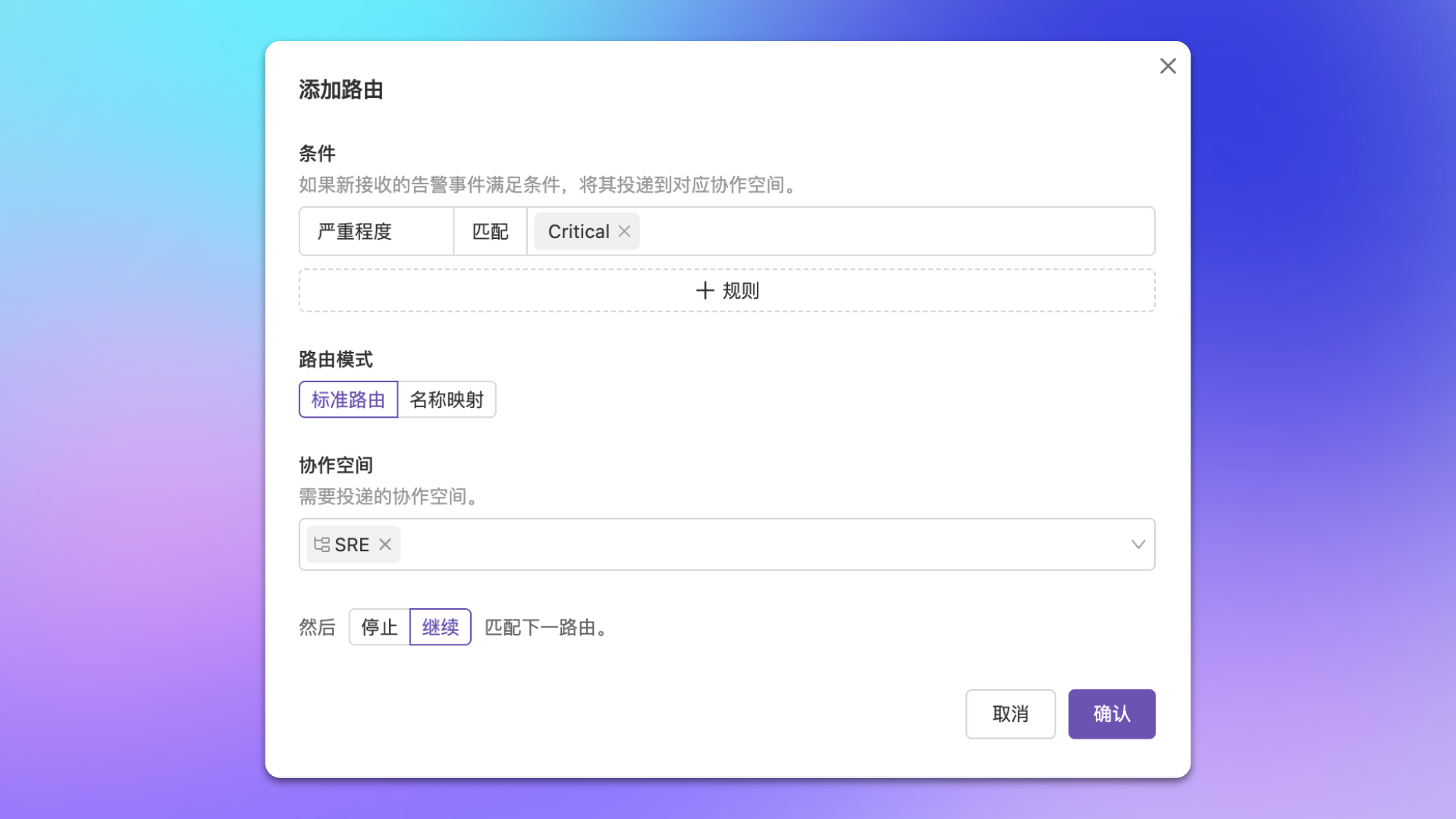The image size is (1456, 819).
Task: Click empty area of condition value input
Action: (895, 231)
